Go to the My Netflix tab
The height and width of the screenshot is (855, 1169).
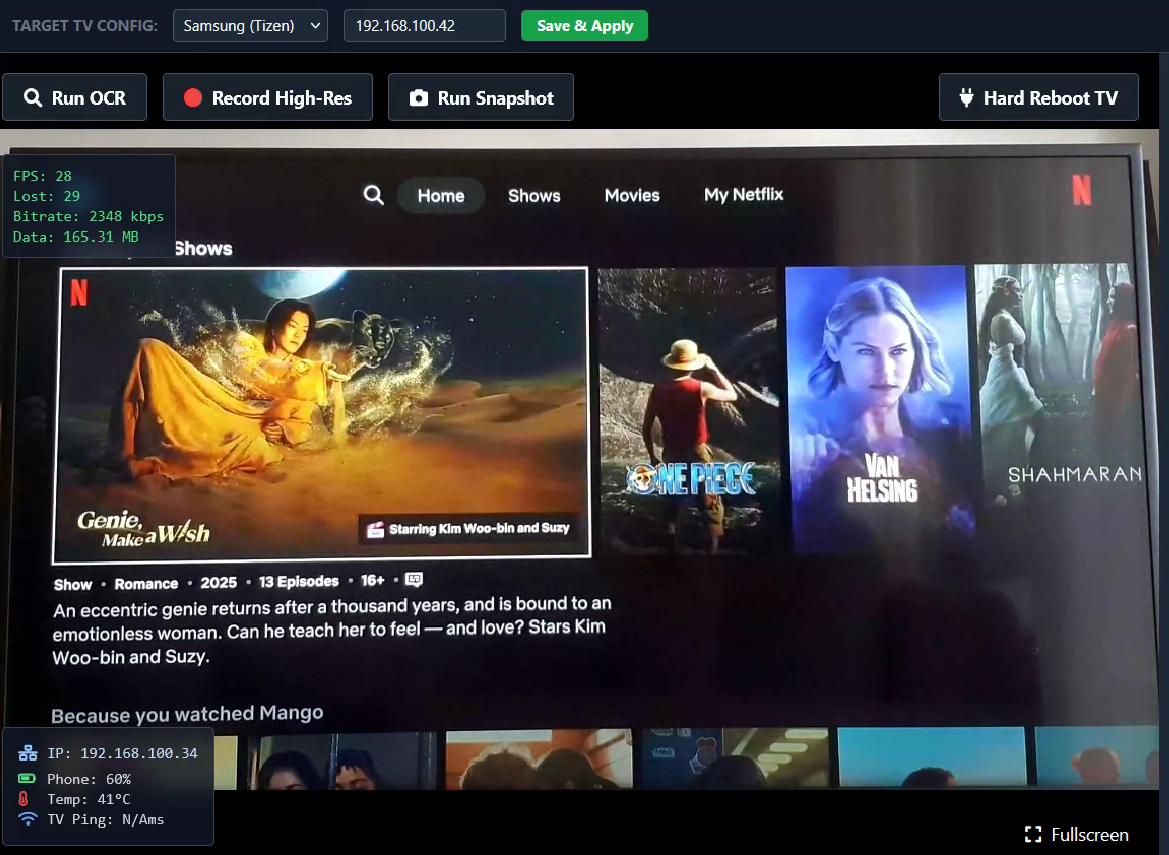click(x=743, y=195)
